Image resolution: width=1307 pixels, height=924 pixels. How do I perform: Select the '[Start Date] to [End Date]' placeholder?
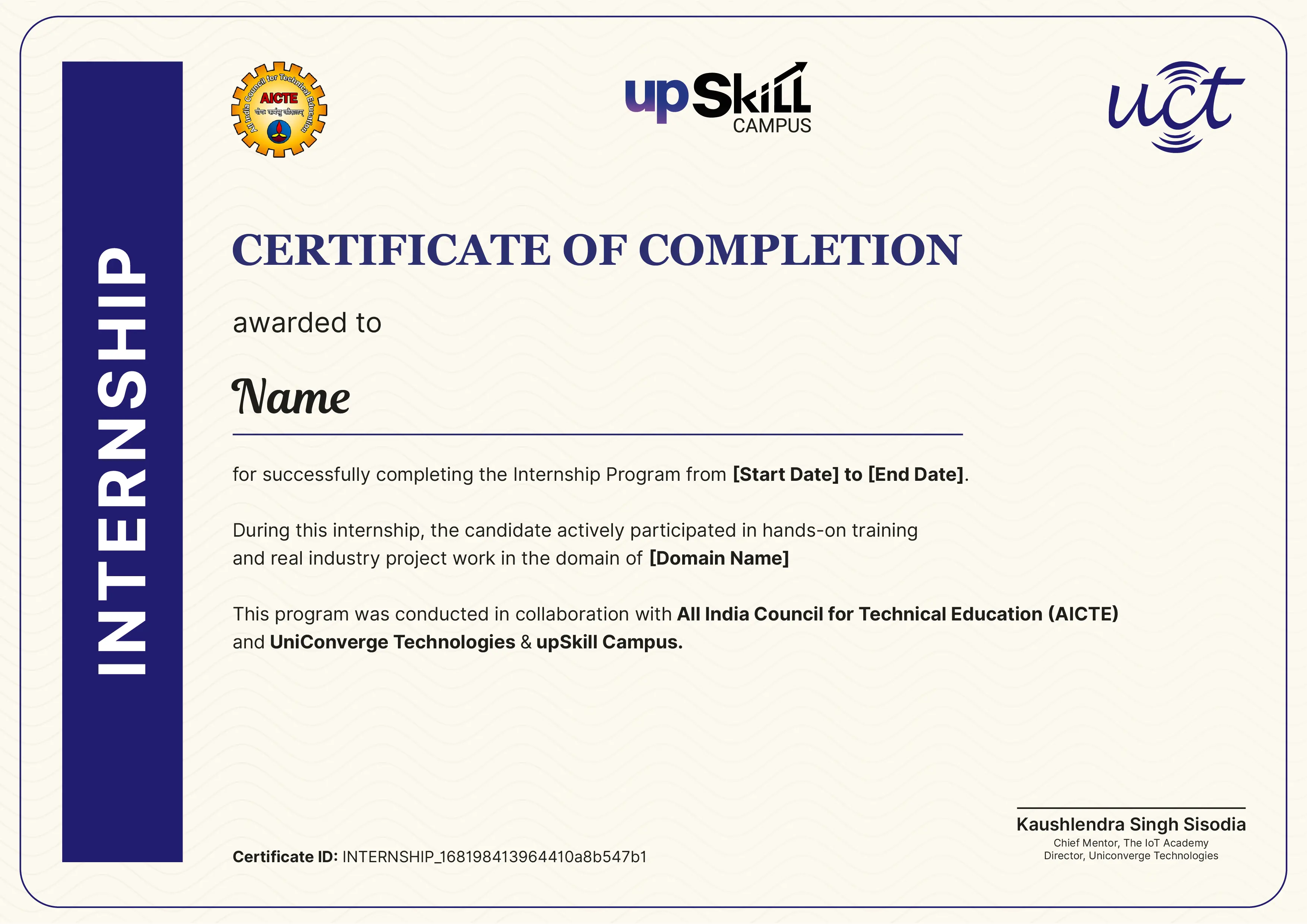848,474
